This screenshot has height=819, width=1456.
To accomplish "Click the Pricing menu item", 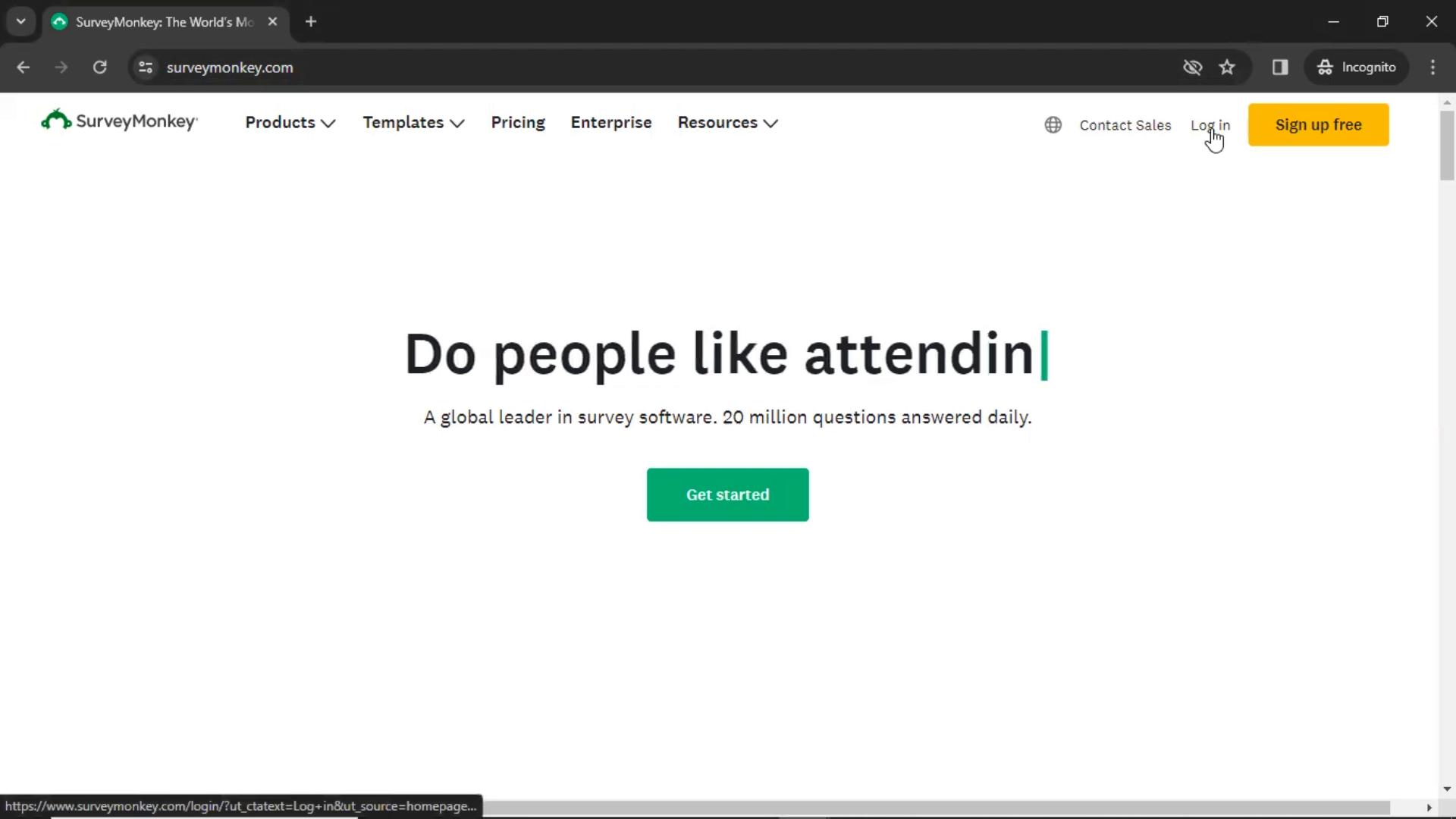I will (x=518, y=122).
